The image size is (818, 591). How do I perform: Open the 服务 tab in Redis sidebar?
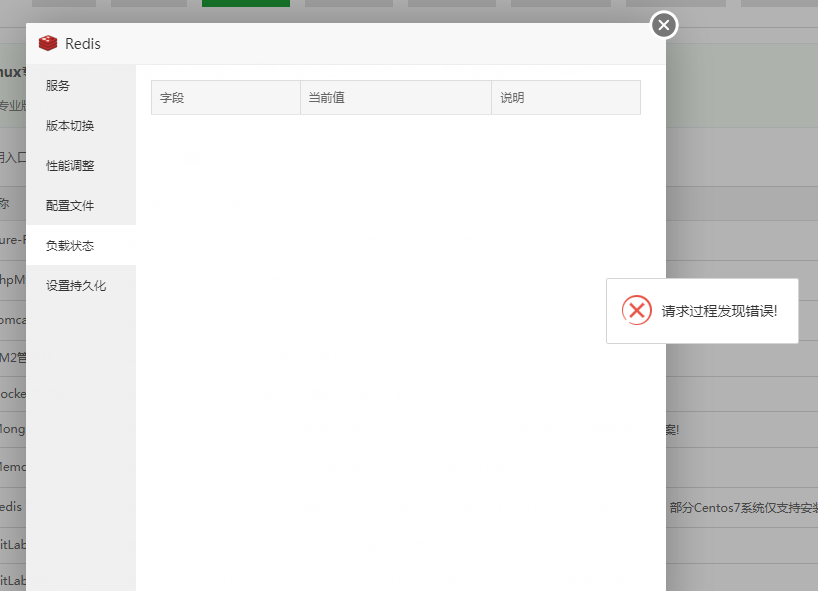tap(81, 85)
